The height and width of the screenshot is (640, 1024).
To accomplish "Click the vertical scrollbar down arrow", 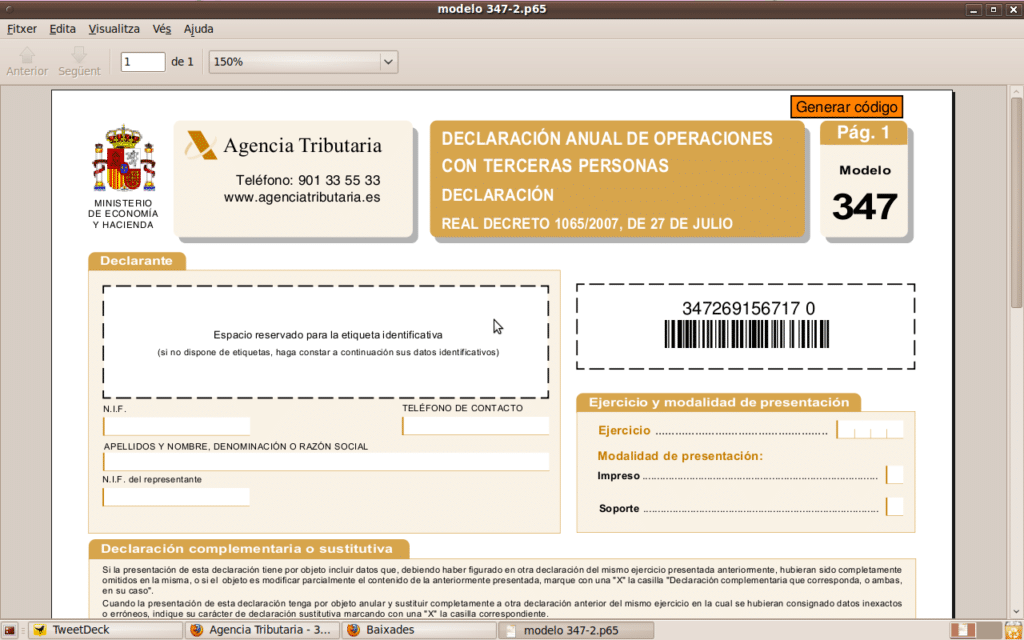I will pyautogui.click(x=1016, y=612).
